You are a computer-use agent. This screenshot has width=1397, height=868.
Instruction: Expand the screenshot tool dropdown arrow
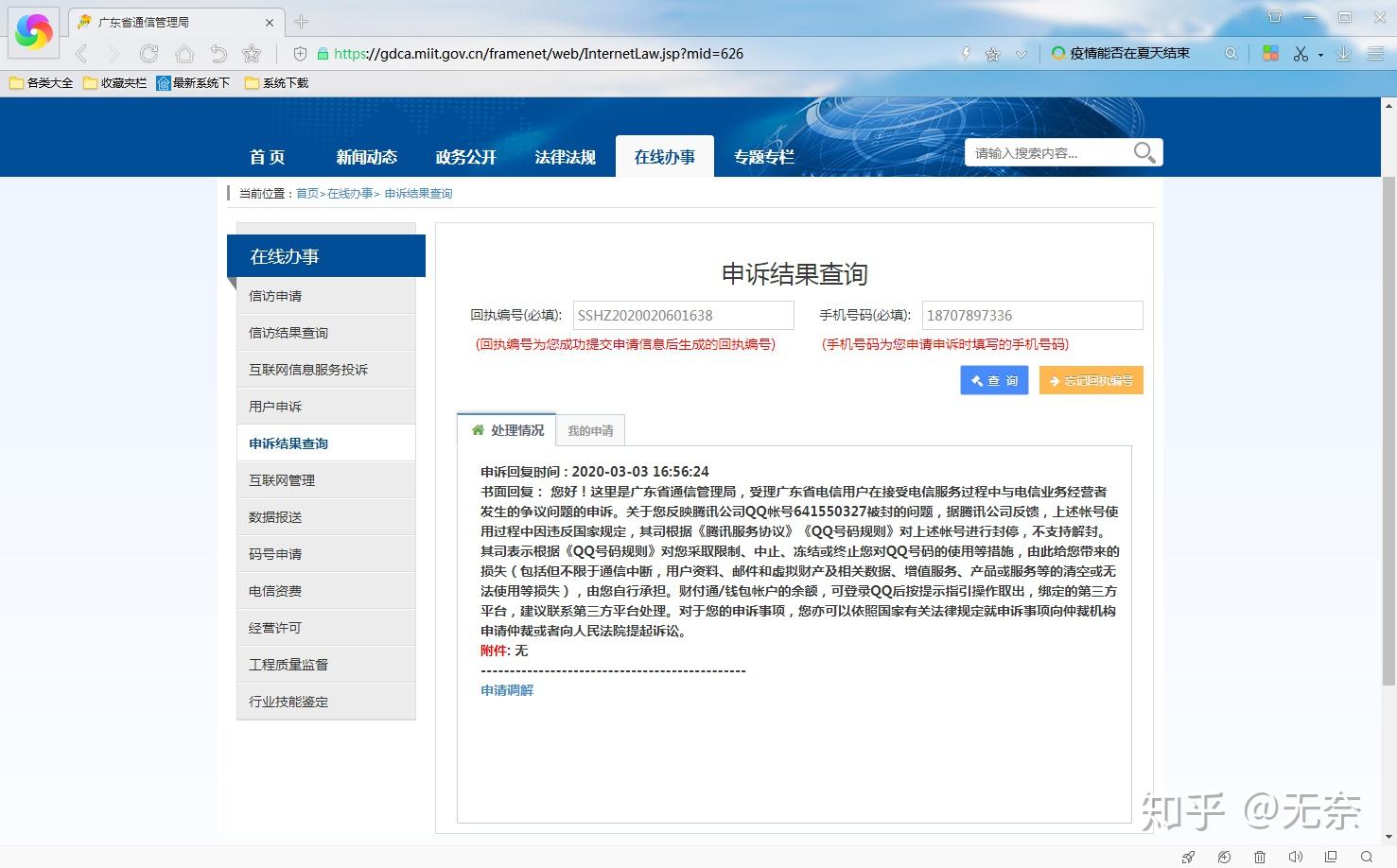pyautogui.click(x=1320, y=55)
